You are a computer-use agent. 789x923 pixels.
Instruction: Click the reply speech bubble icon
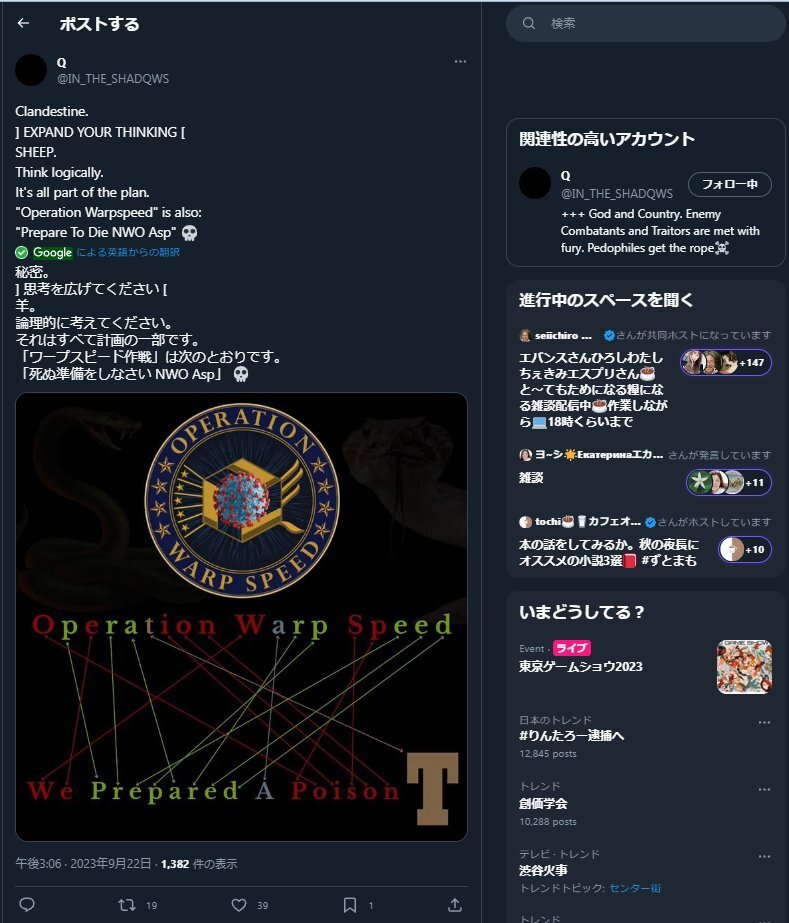point(27,905)
